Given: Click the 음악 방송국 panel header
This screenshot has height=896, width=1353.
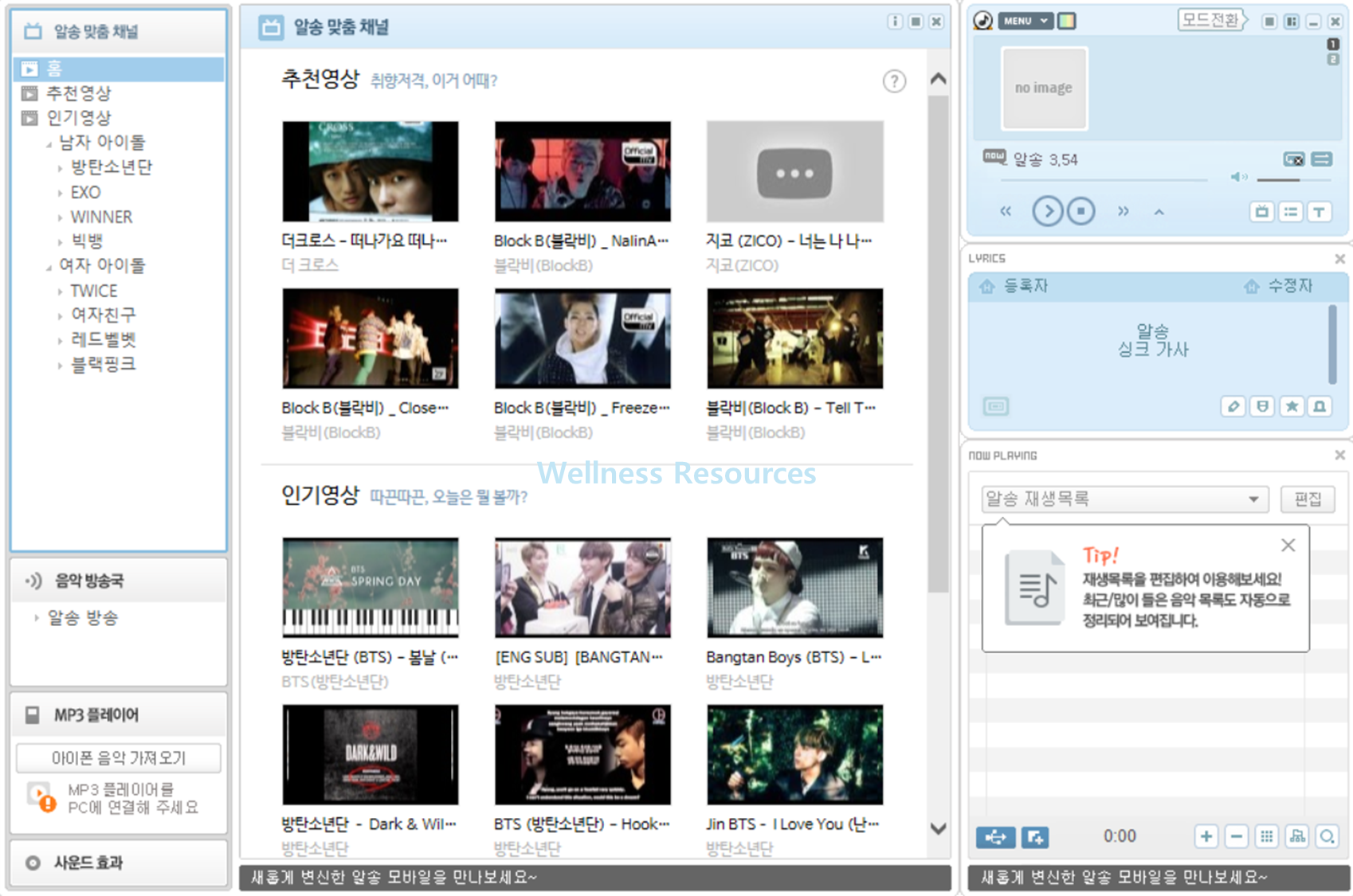Looking at the screenshot, I should point(118,581).
